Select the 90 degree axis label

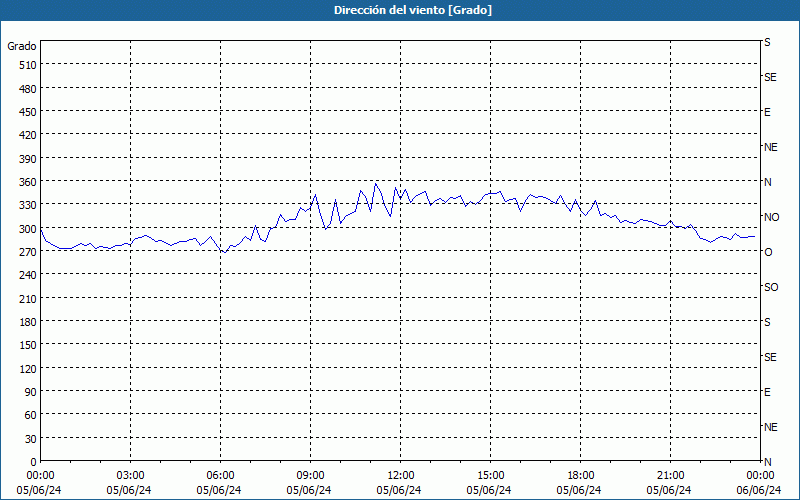[31, 392]
